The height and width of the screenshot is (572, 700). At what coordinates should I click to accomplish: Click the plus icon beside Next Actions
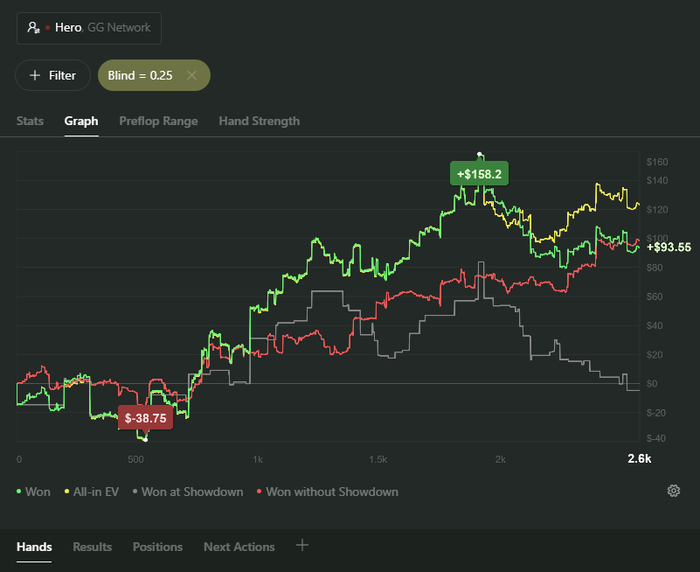[x=302, y=545]
